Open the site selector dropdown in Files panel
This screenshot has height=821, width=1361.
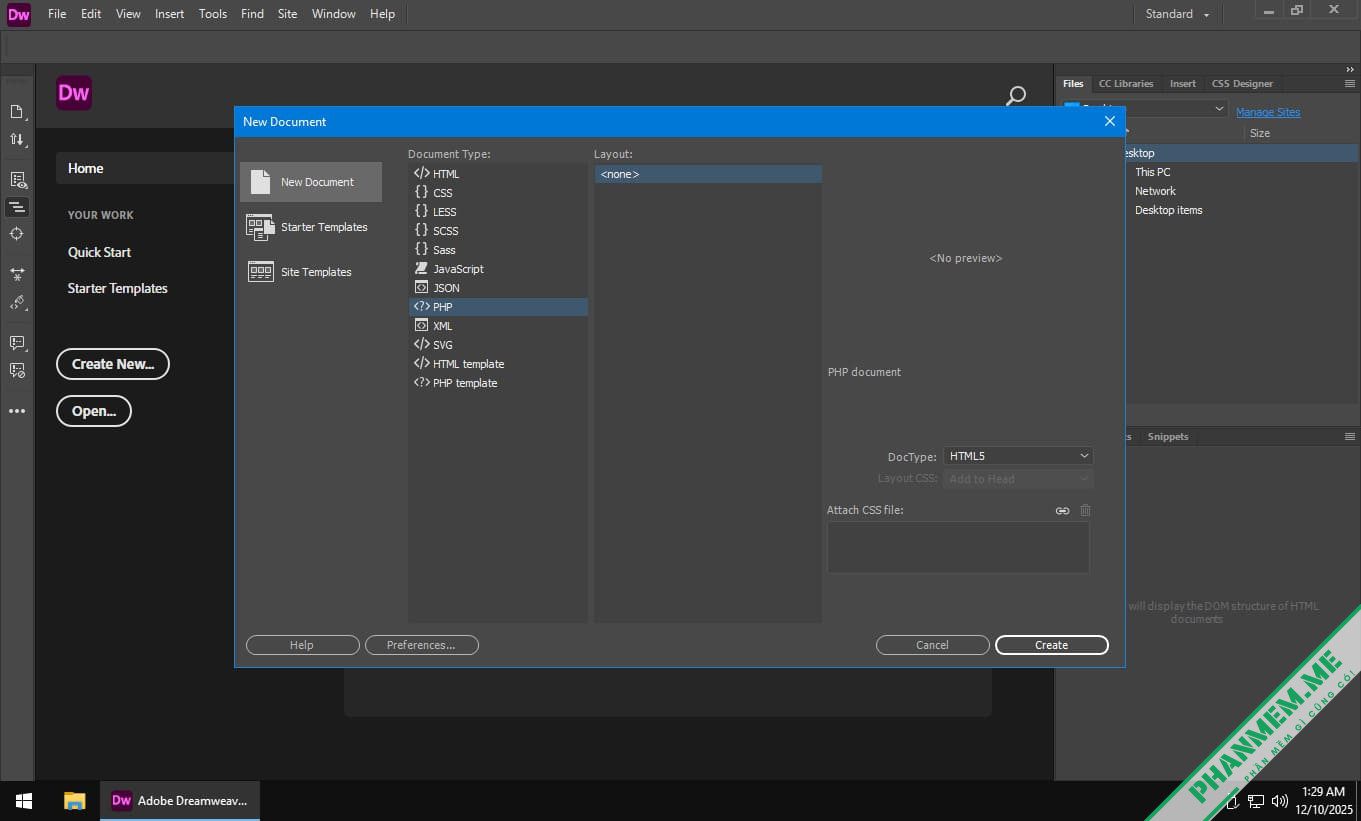click(1145, 109)
